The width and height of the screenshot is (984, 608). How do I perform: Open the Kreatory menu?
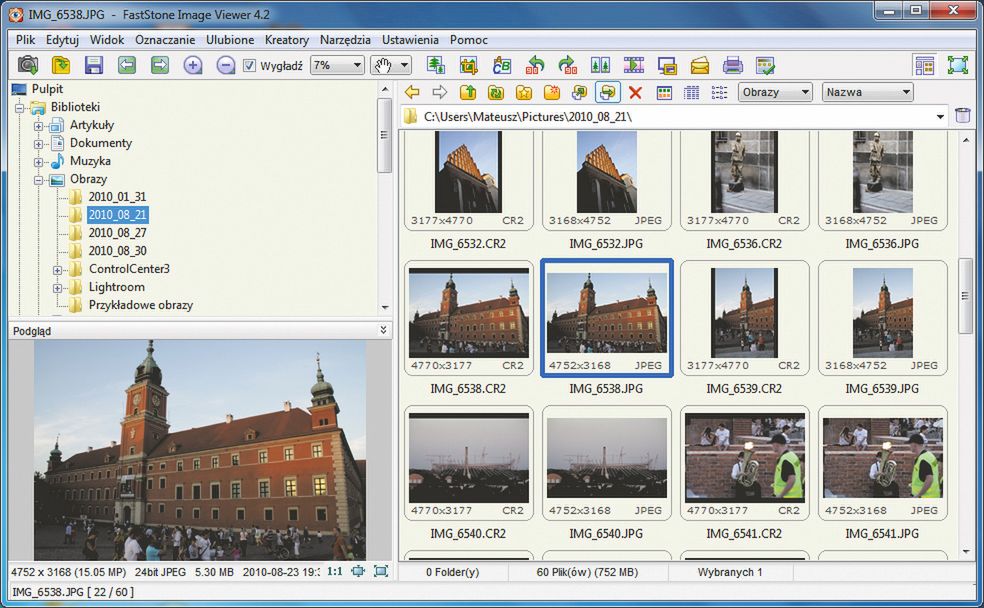[287, 40]
